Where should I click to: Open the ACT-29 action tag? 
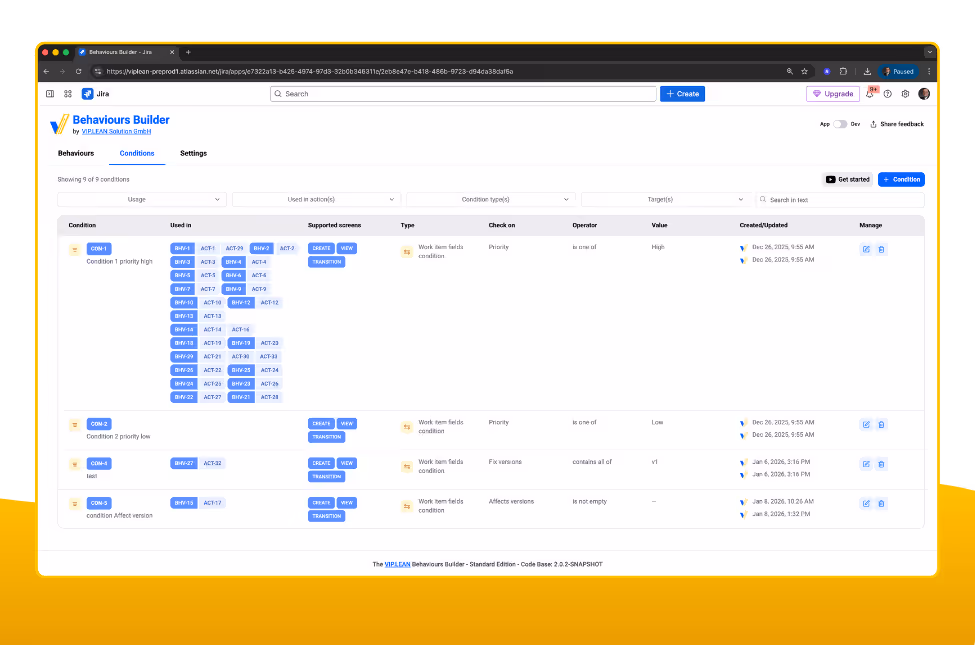tap(234, 249)
